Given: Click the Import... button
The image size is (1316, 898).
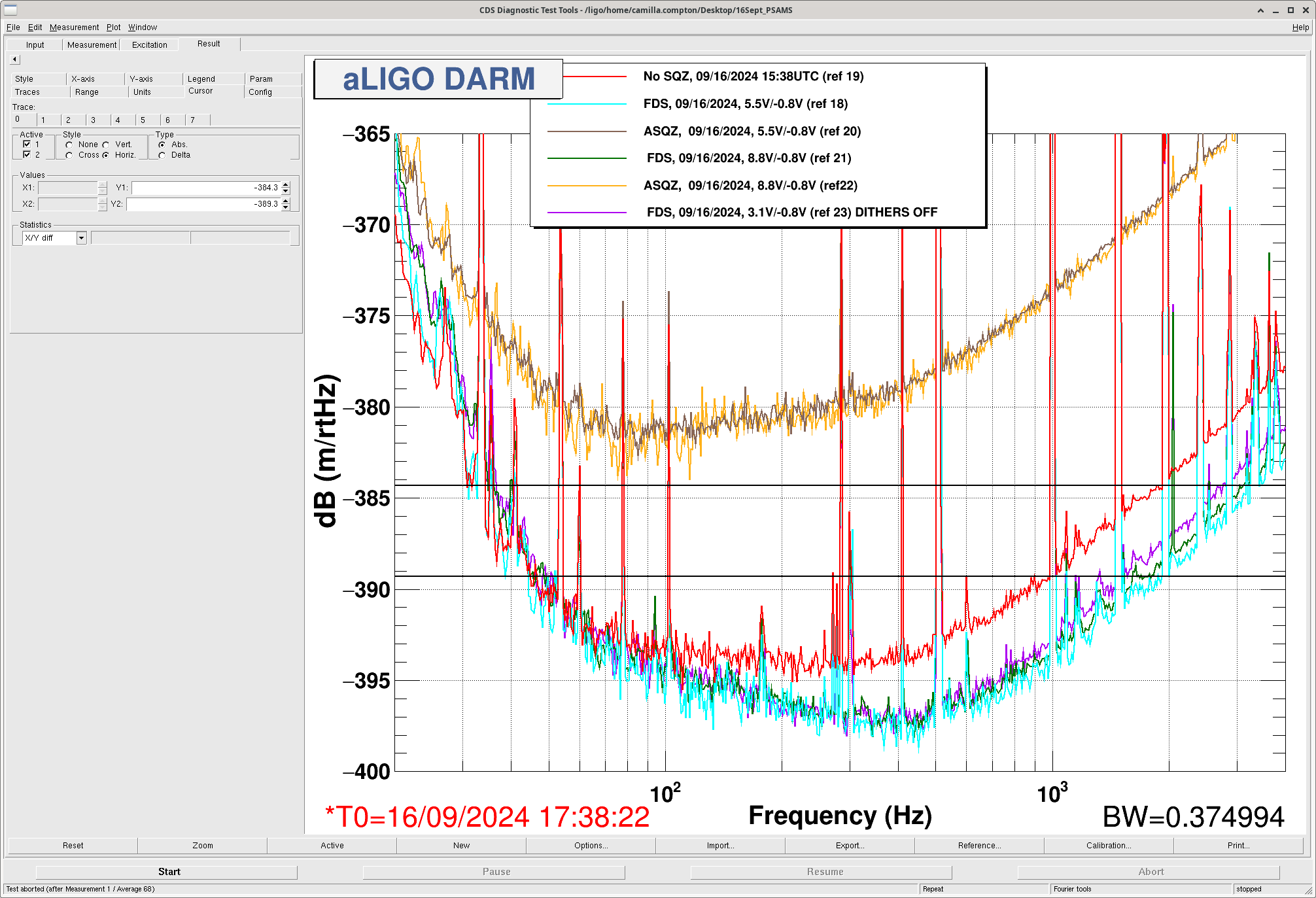Looking at the screenshot, I should pyautogui.click(x=721, y=846).
